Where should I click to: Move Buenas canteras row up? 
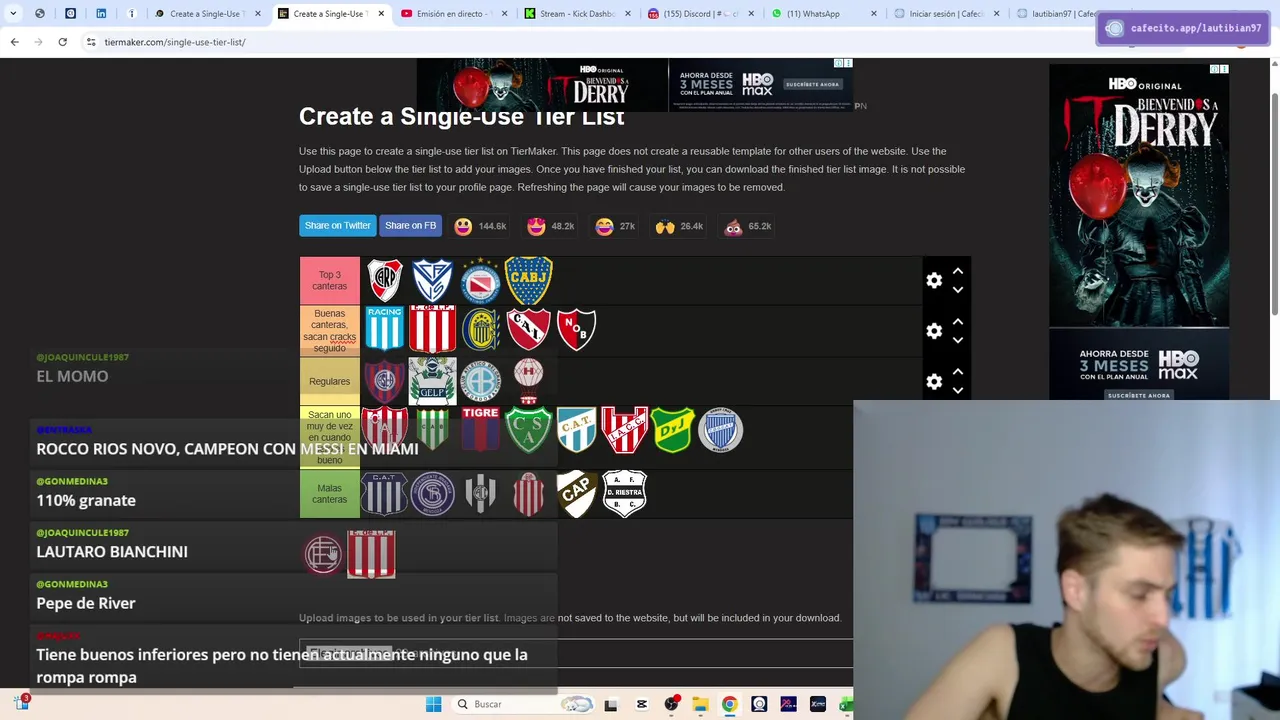pos(958,321)
